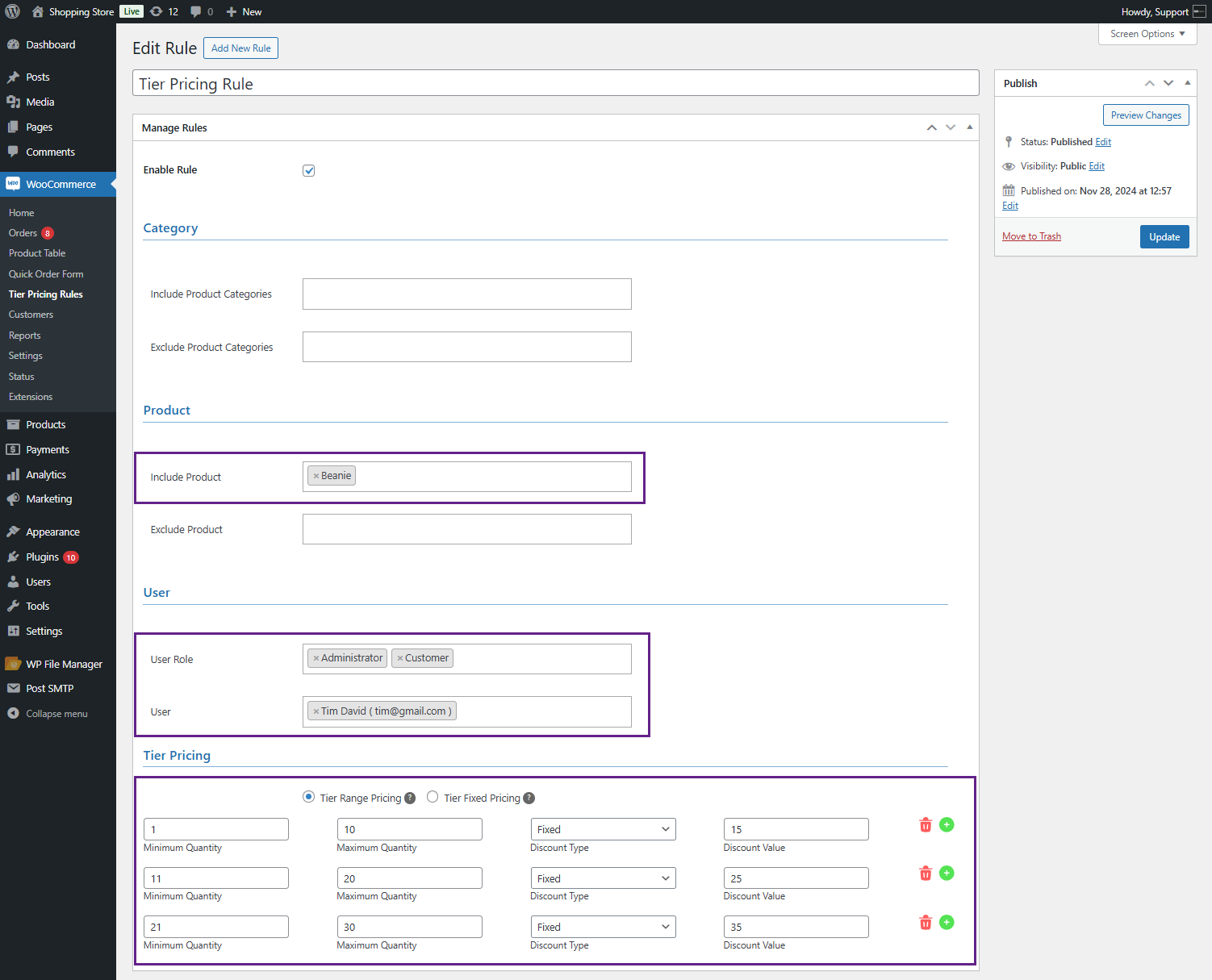Open the Shopping Store home icon
Viewport: 1212px width, 980px height.
(37, 11)
